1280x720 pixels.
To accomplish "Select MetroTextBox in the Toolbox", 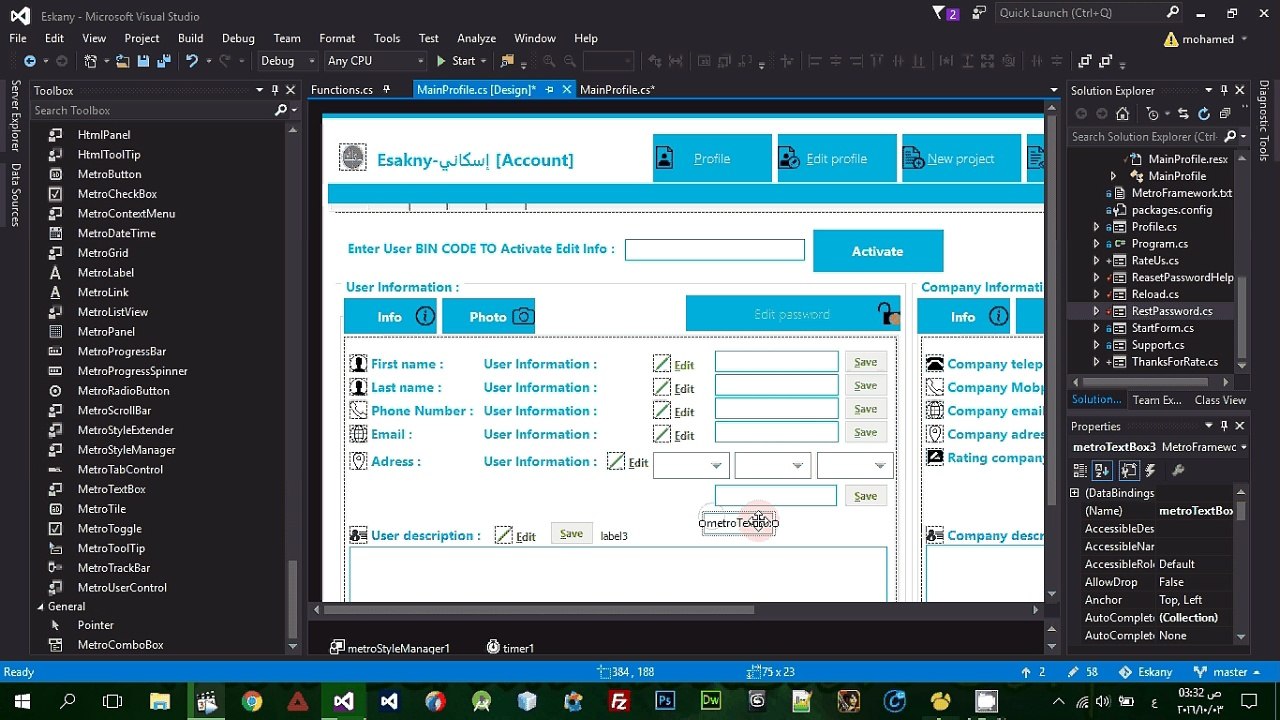I will [x=111, y=489].
